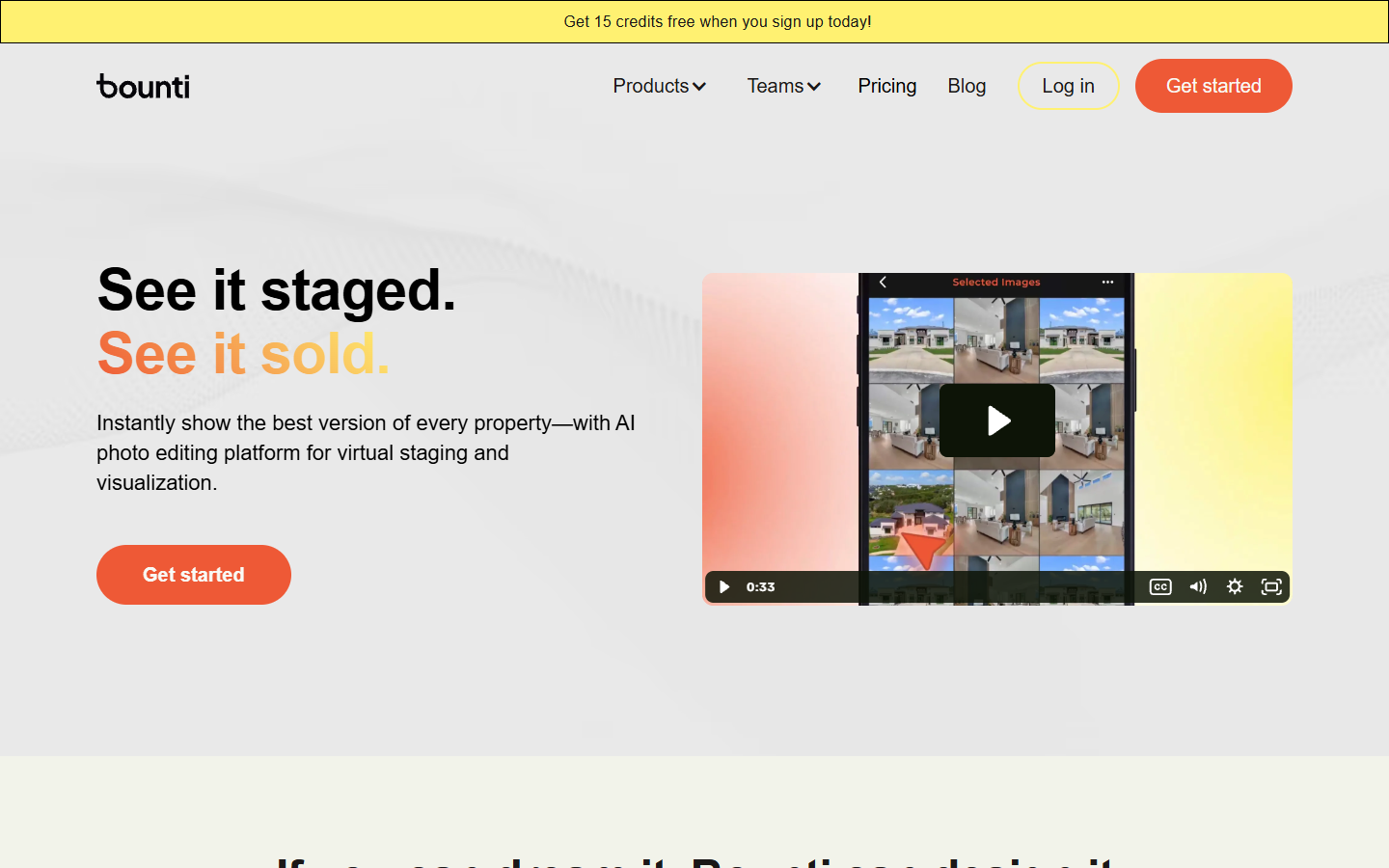Expand the Teams dropdown menu
Viewport: 1389px width, 868px height.
pyautogui.click(x=783, y=86)
